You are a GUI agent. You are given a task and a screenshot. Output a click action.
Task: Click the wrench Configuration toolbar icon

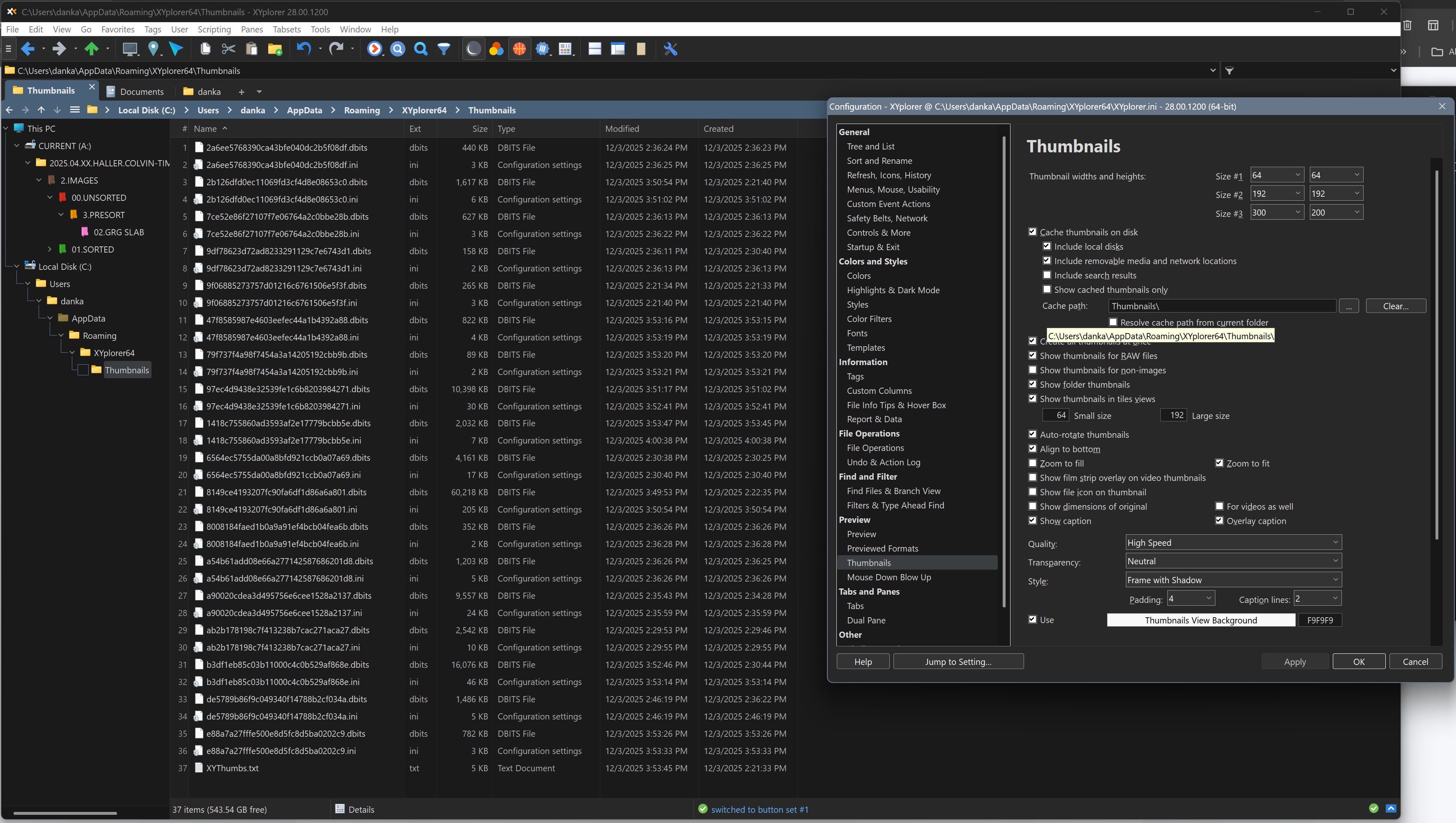coord(671,49)
